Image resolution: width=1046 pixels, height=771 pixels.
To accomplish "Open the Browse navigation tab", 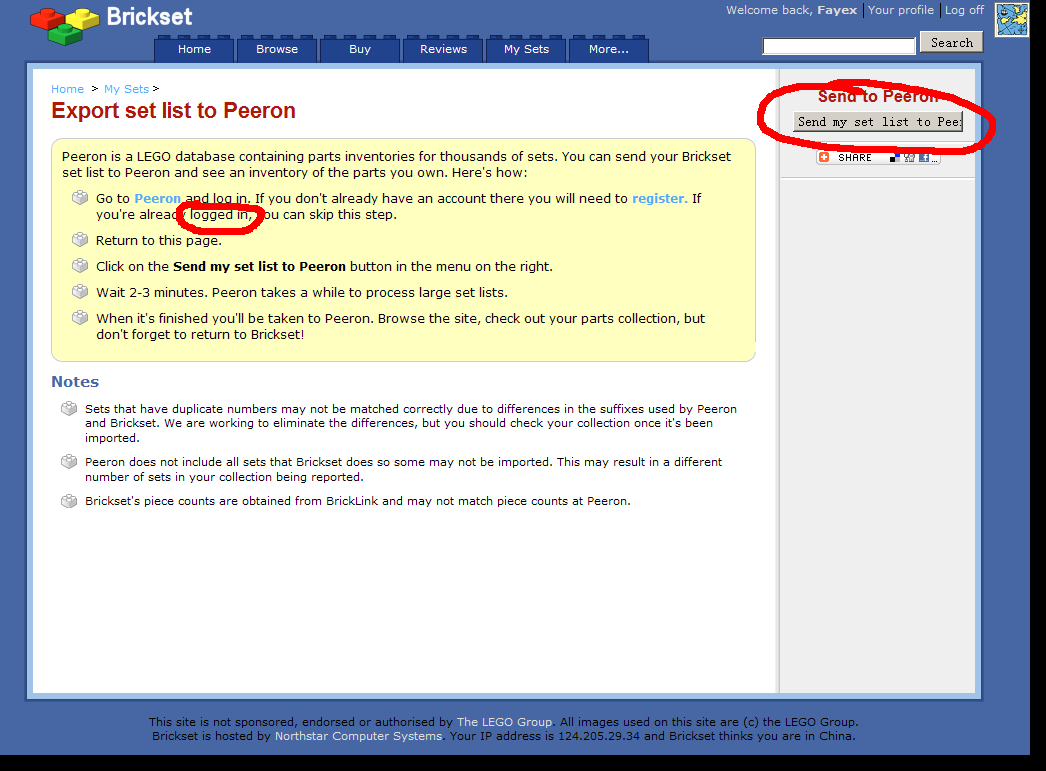I will point(277,49).
